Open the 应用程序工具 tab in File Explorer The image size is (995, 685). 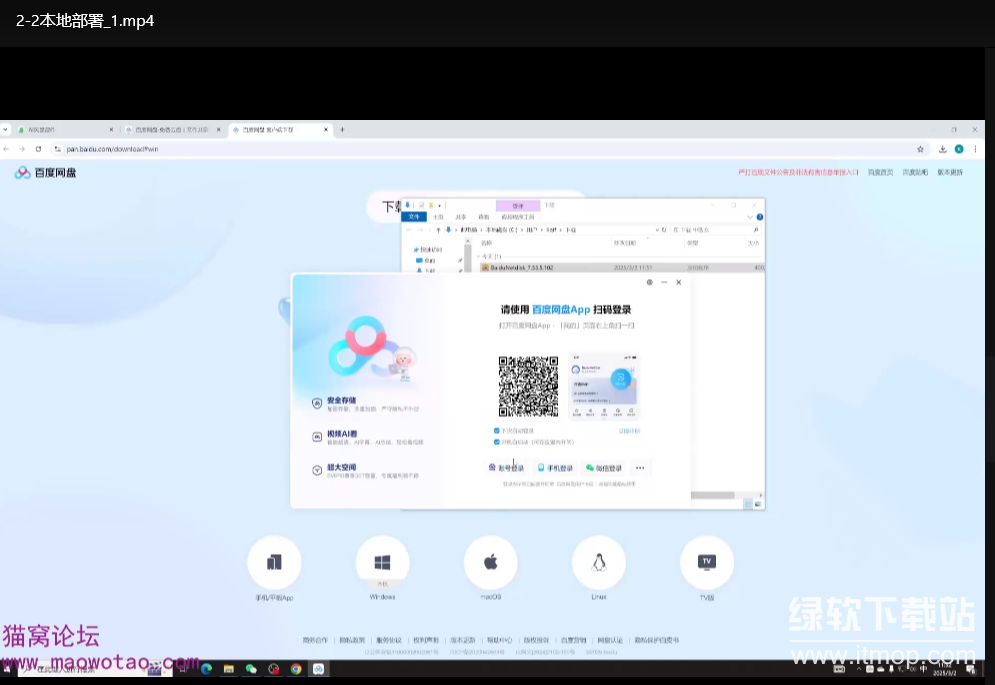click(x=518, y=217)
